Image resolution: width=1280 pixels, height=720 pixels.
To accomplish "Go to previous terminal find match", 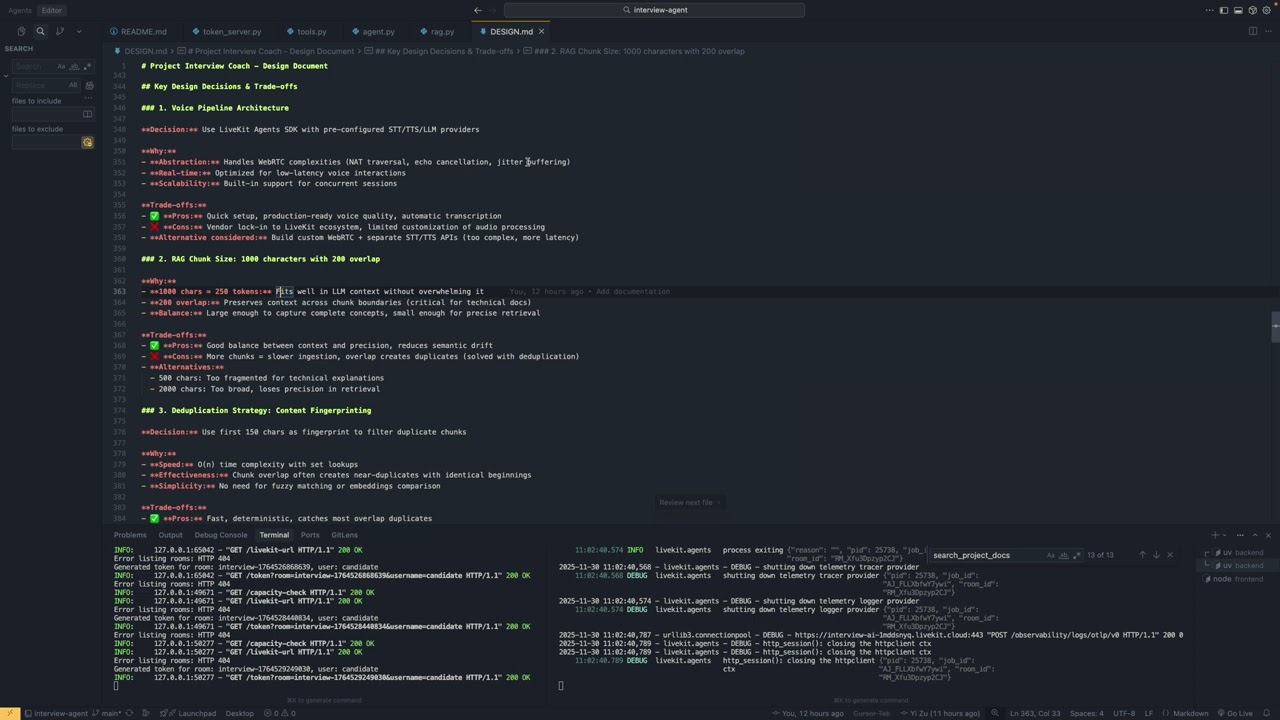I will coord(1142,555).
